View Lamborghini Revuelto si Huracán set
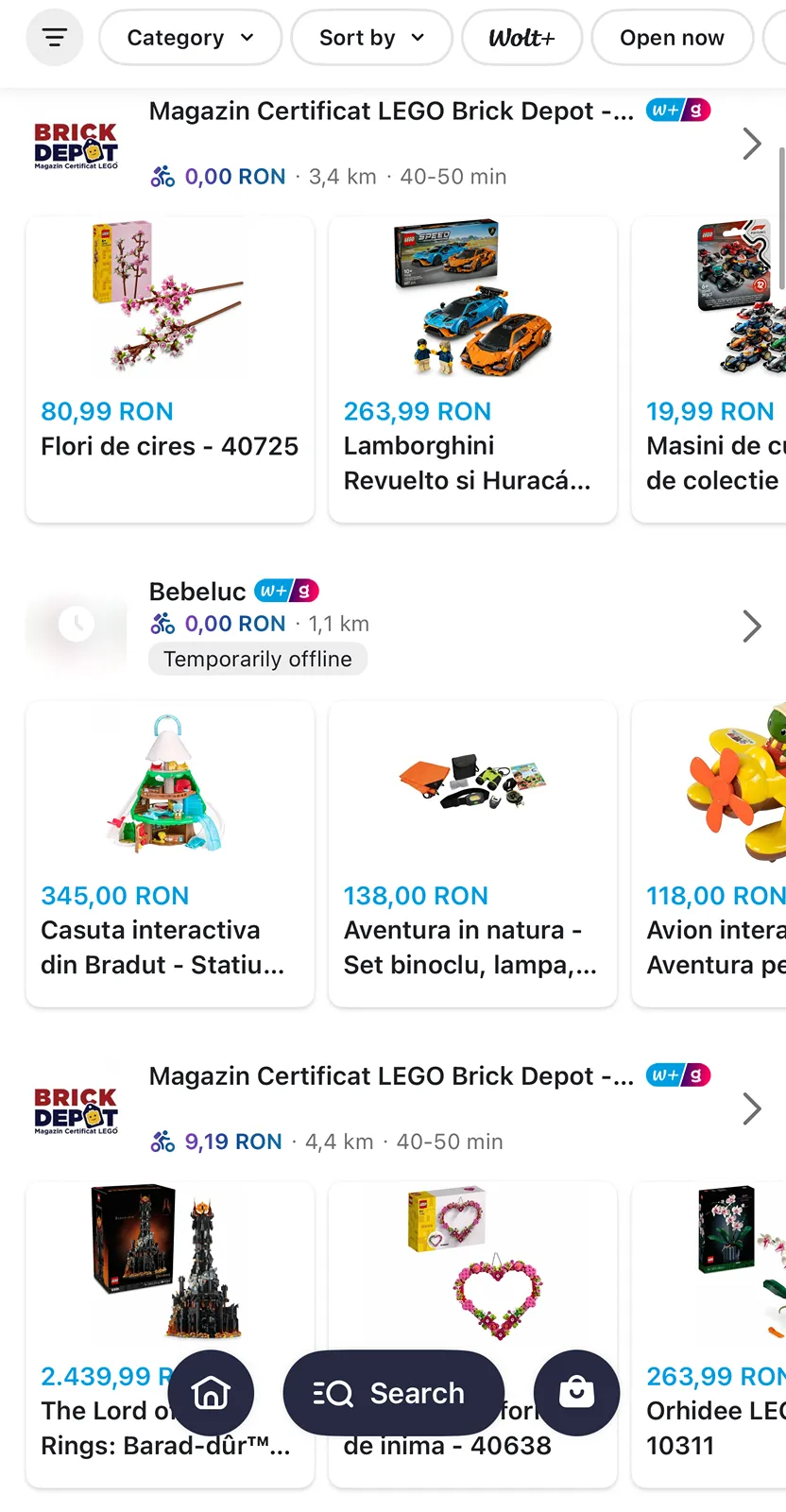Viewport: 786px width, 1512px height. 472,369
